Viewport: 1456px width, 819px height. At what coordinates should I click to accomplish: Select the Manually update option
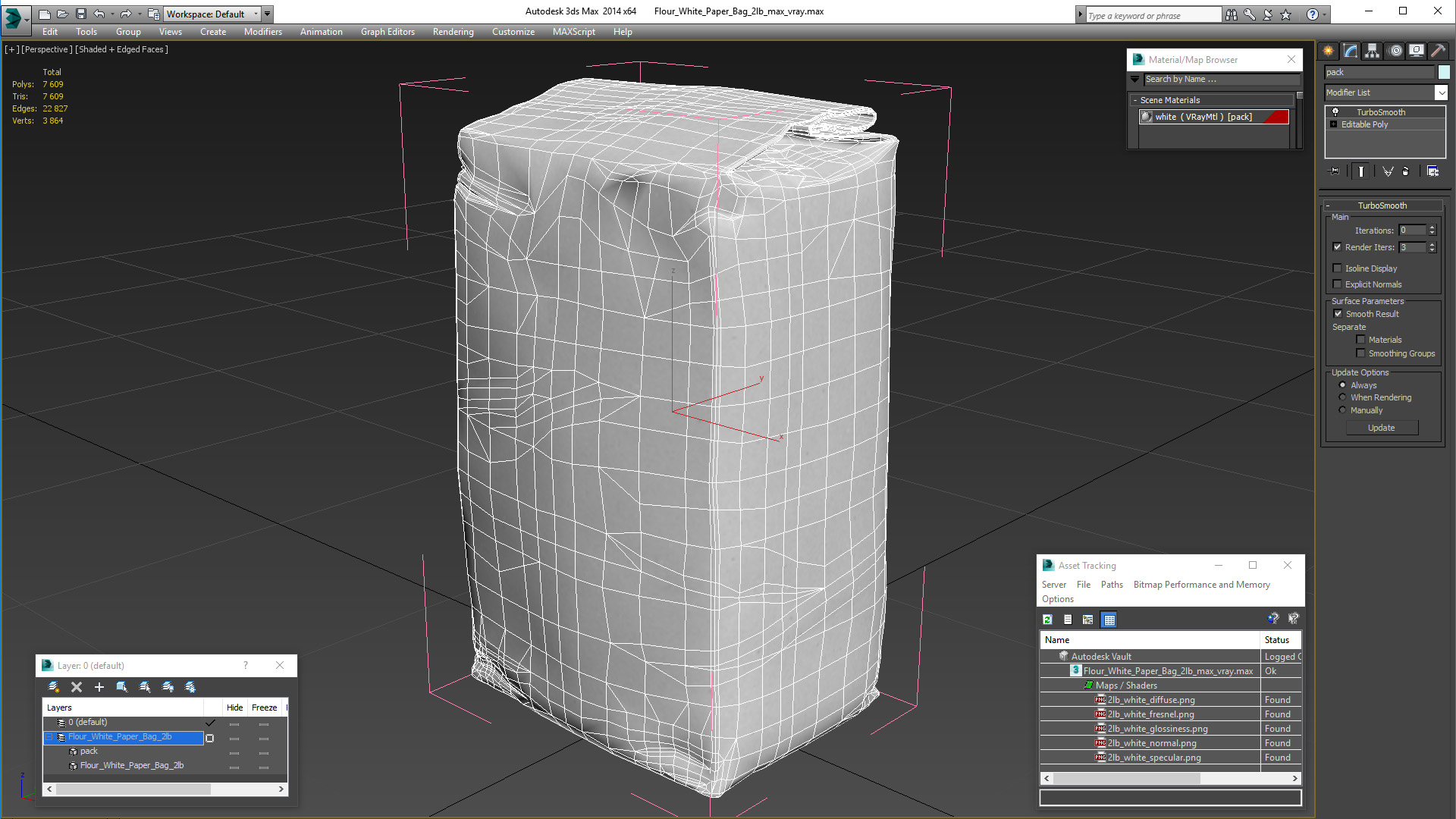[1342, 410]
